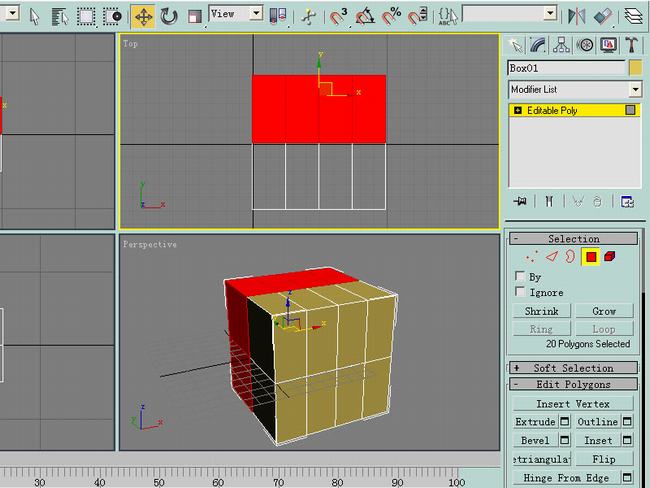Click the Insert Vertex button
Image resolution: width=650 pixels, height=488 pixels.
tap(573, 404)
